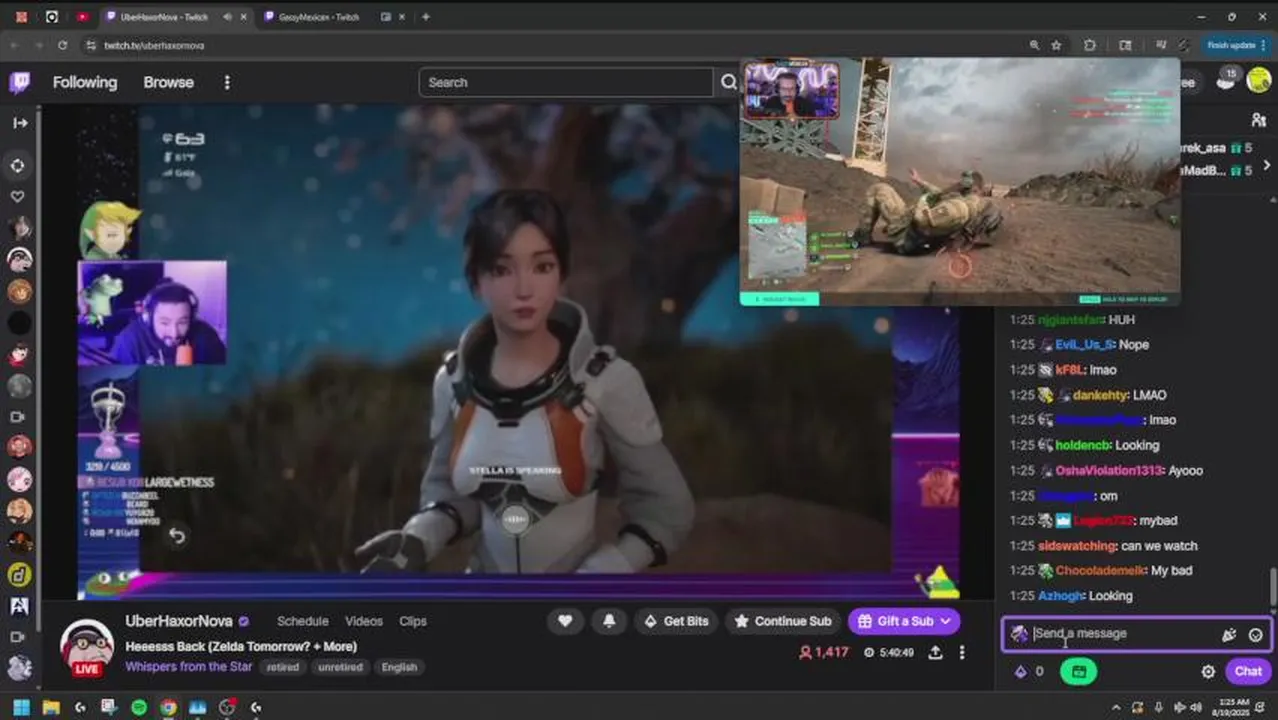Click the picture-in-picture game video
Viewport: 1278px width, 720px height.
point(960,182)
